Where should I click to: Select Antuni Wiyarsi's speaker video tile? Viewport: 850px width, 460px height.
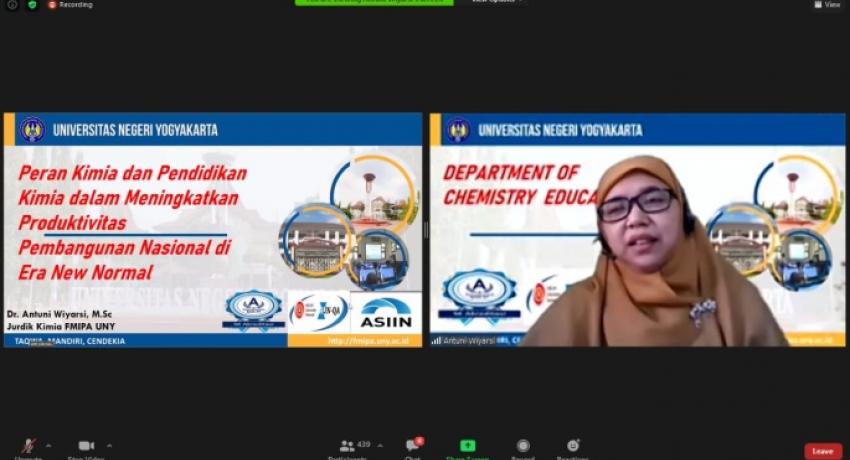638,230
